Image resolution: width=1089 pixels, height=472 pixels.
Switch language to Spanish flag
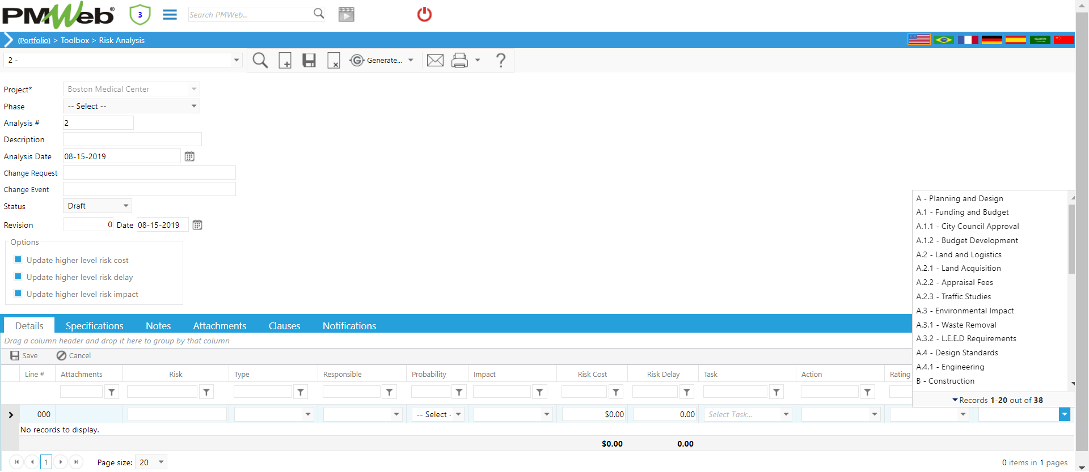[1015, 40]
